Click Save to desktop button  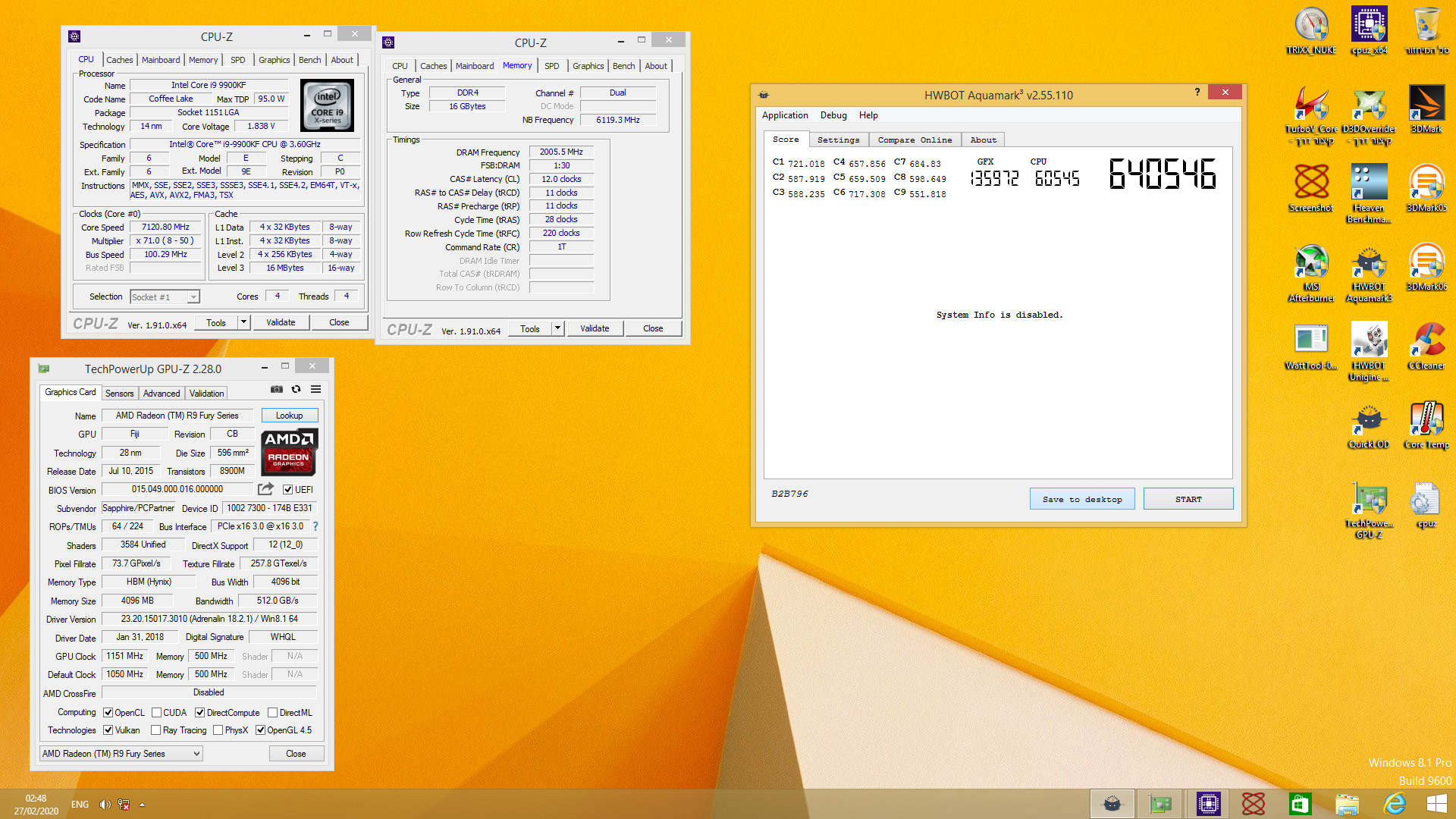1082,499
